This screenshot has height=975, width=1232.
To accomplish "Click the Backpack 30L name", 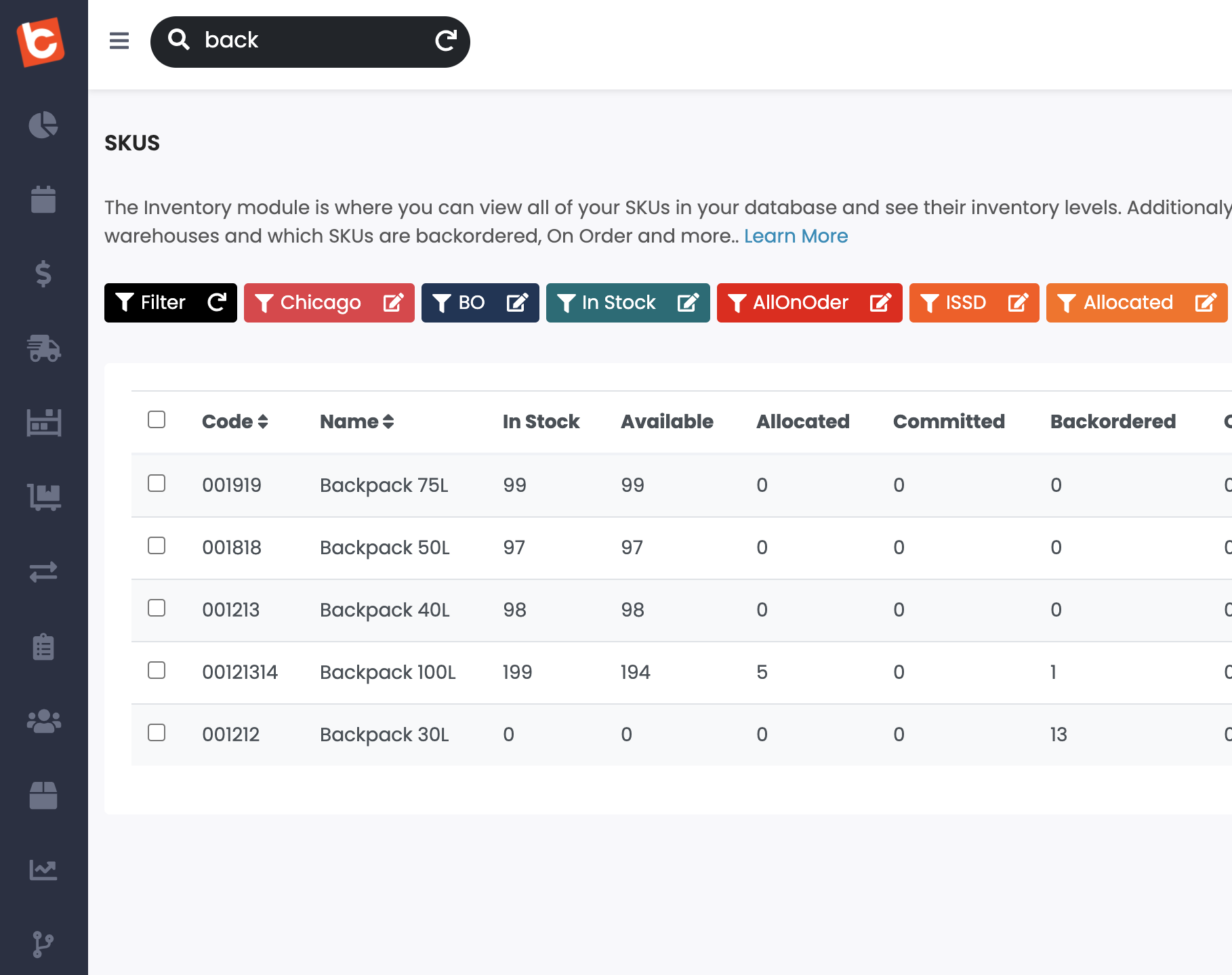I will point(384,734).
